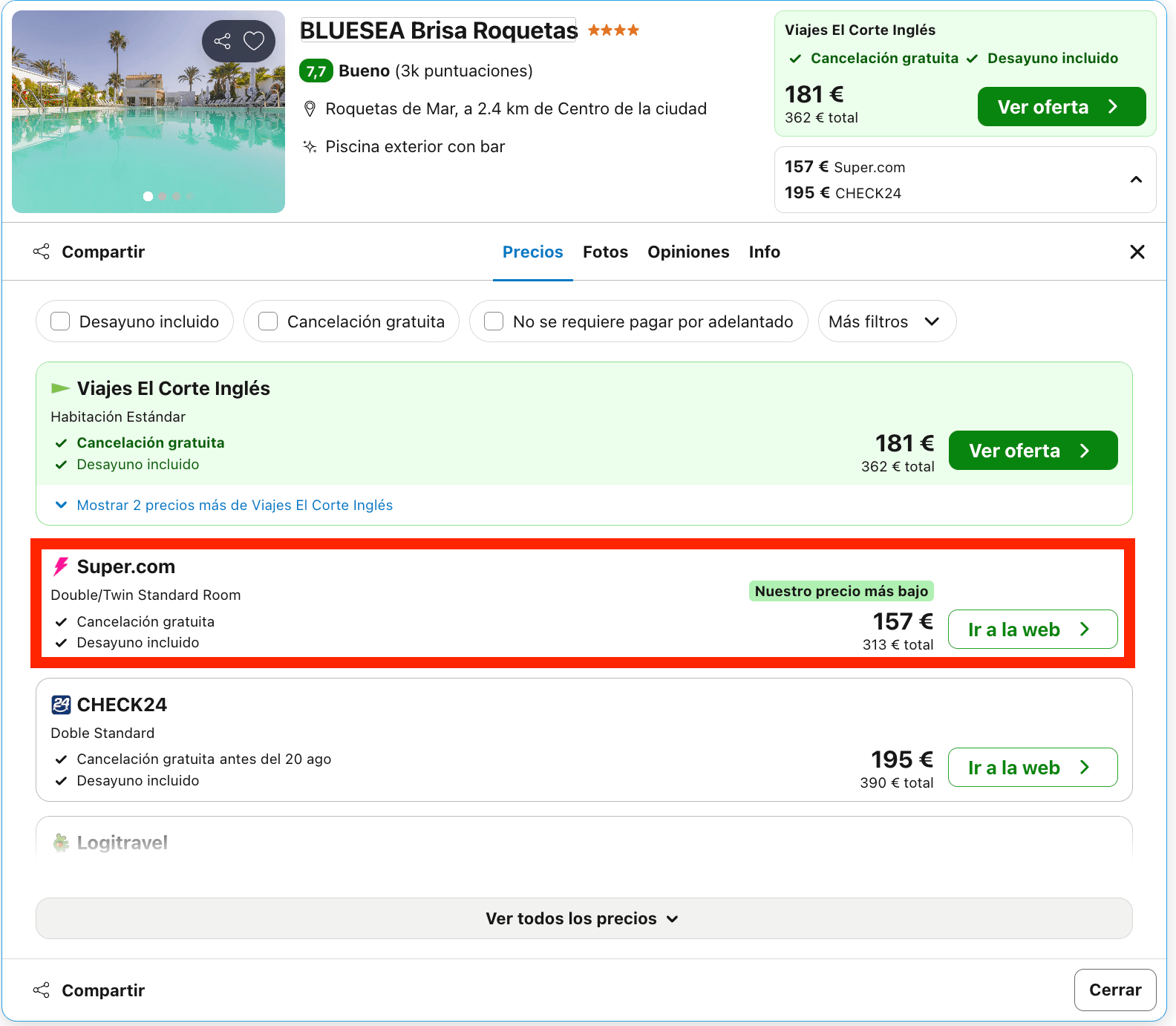
Task: Click the top Compartir link
Action: [103, 252]
